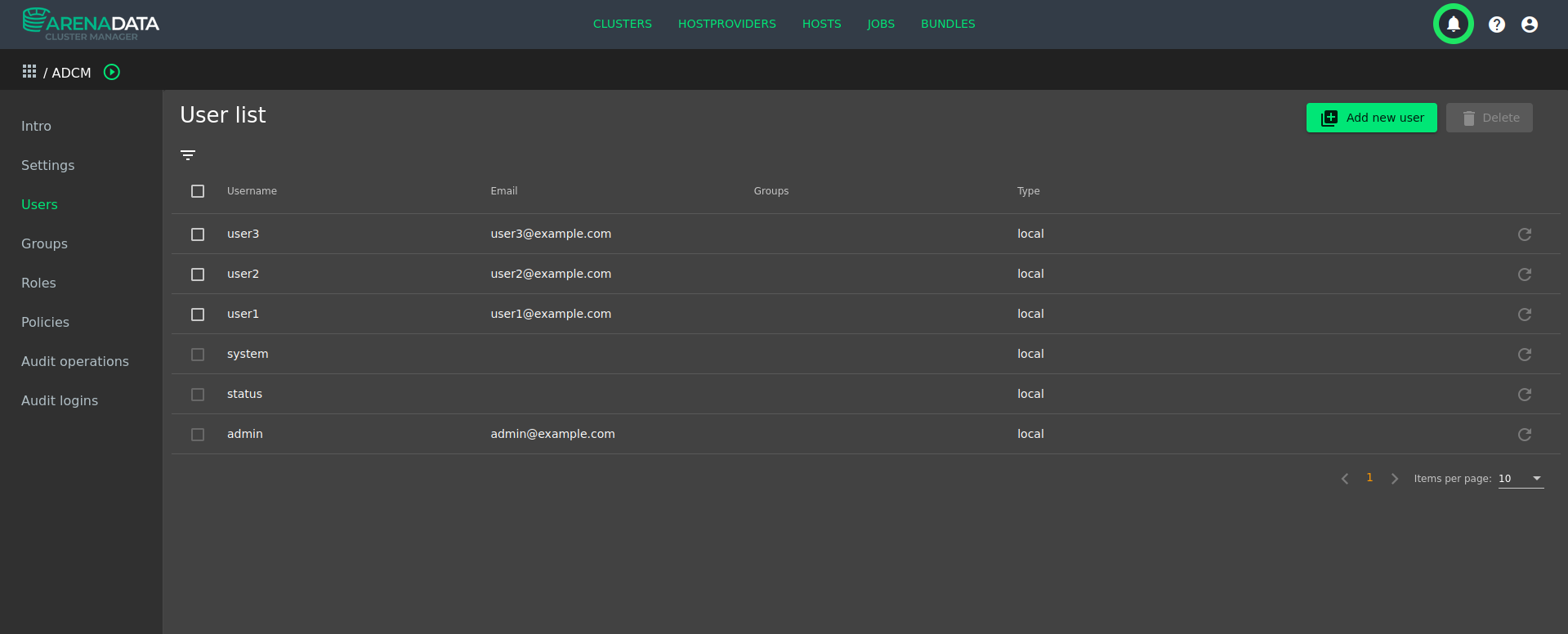This screenshot has width=1568, height=634.
Task: Click the email user1@example.com
Action: coord(551,314)
